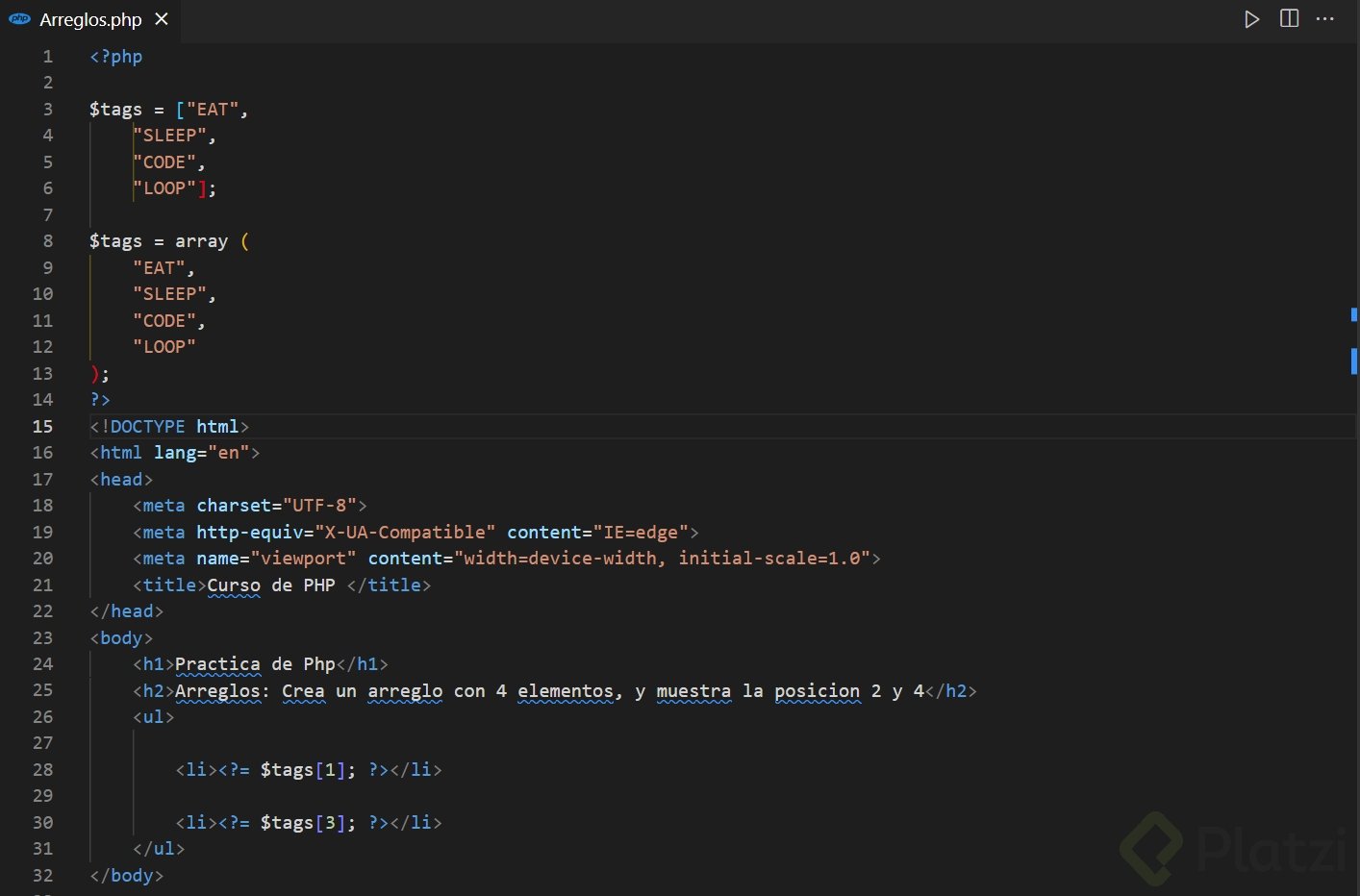The width and height of the screenshot is (1360, 896).
Task: Click line number 15 in the gutter
Action: click(x=43, y=426)
